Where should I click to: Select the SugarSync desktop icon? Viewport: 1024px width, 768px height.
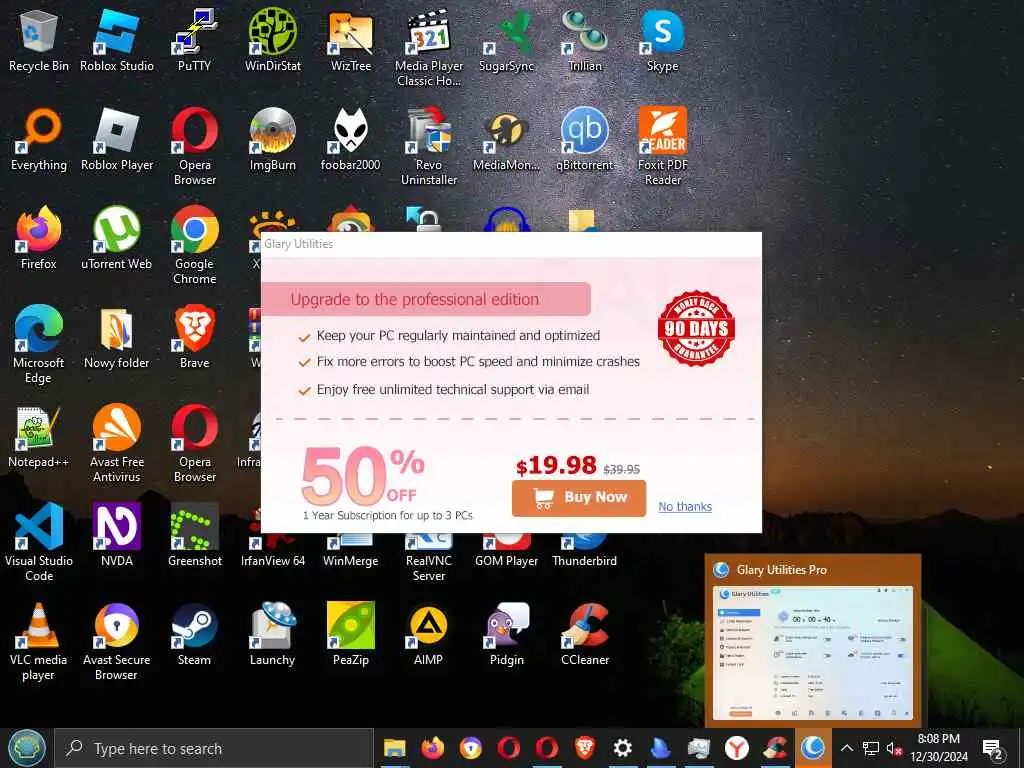click(507, 40)
